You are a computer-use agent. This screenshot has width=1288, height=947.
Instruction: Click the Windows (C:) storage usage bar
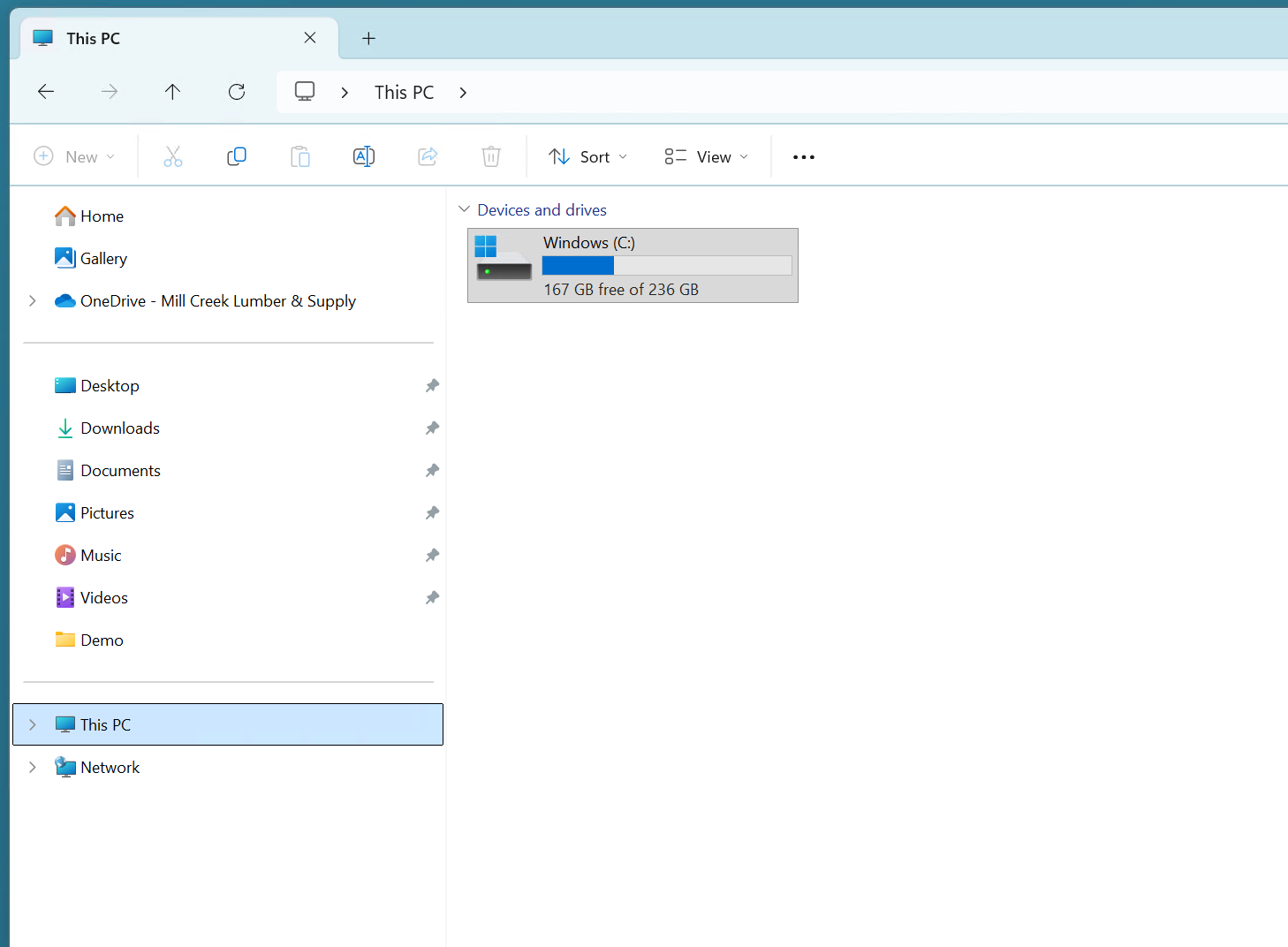[x=666, y=266]
